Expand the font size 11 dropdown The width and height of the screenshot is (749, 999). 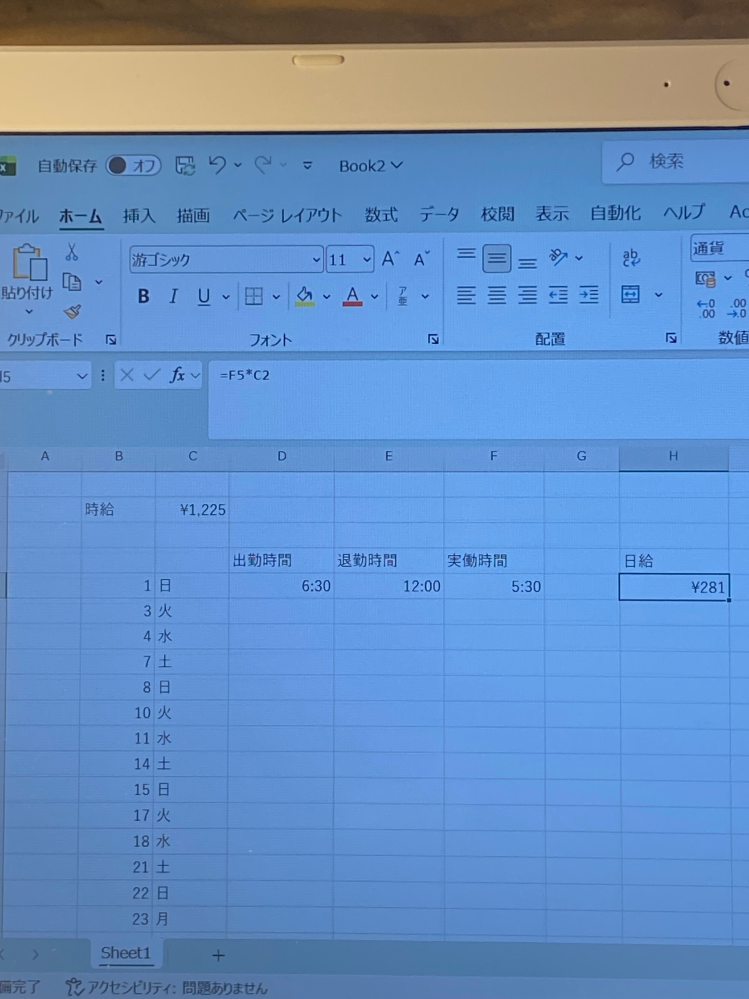pyautogui.click(x=367, y=259)
